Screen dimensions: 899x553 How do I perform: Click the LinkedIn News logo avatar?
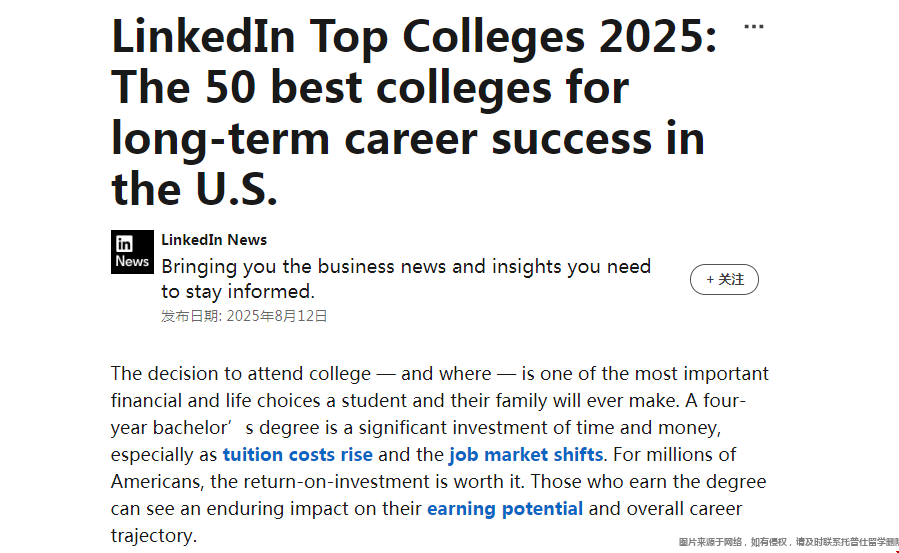pyautogui.click(x=132, y=252)
